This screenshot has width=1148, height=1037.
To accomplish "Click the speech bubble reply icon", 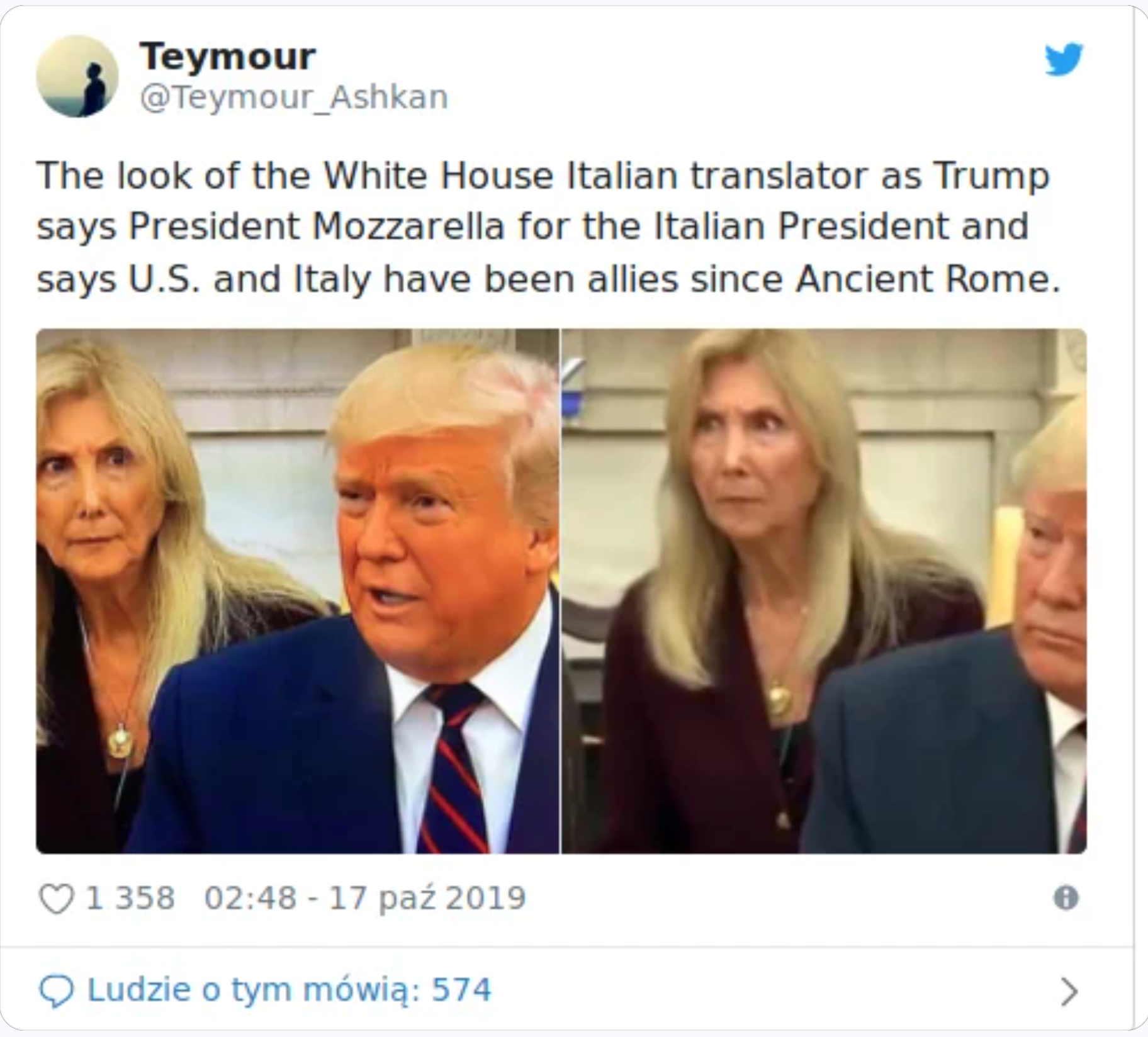I will (x=57, y=990).
